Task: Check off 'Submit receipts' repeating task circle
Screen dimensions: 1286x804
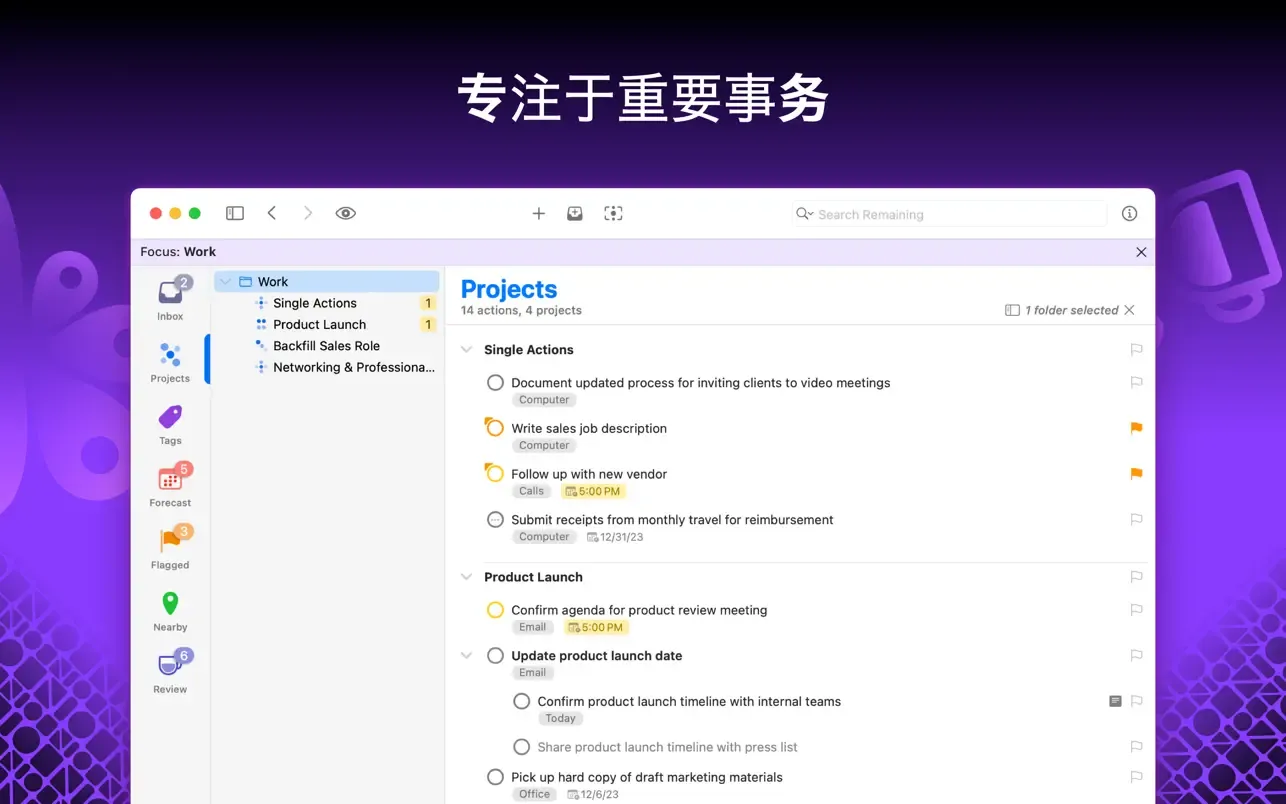Action: 495,520
